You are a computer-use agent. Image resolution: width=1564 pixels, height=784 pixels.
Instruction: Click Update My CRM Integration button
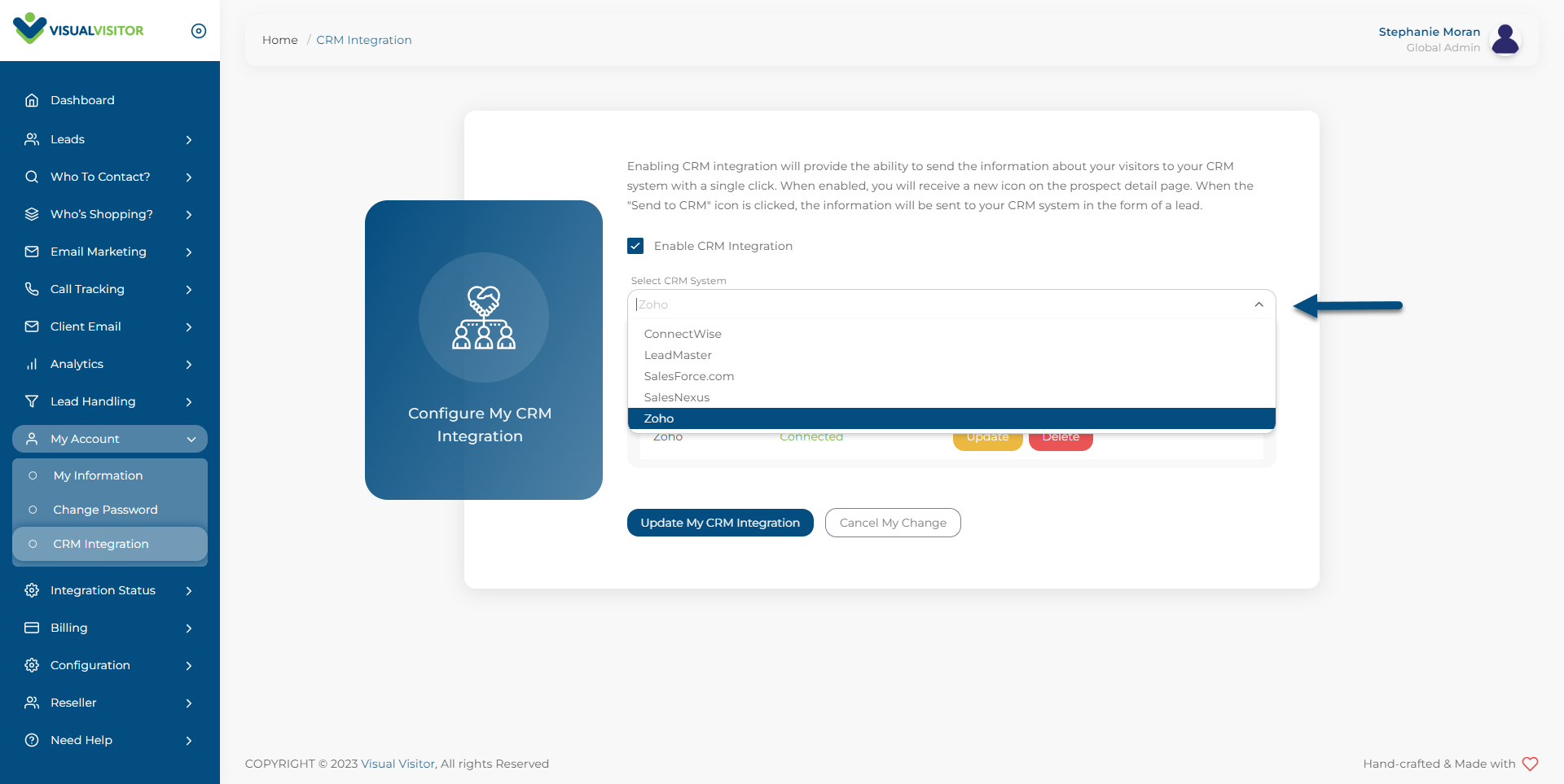720,523
